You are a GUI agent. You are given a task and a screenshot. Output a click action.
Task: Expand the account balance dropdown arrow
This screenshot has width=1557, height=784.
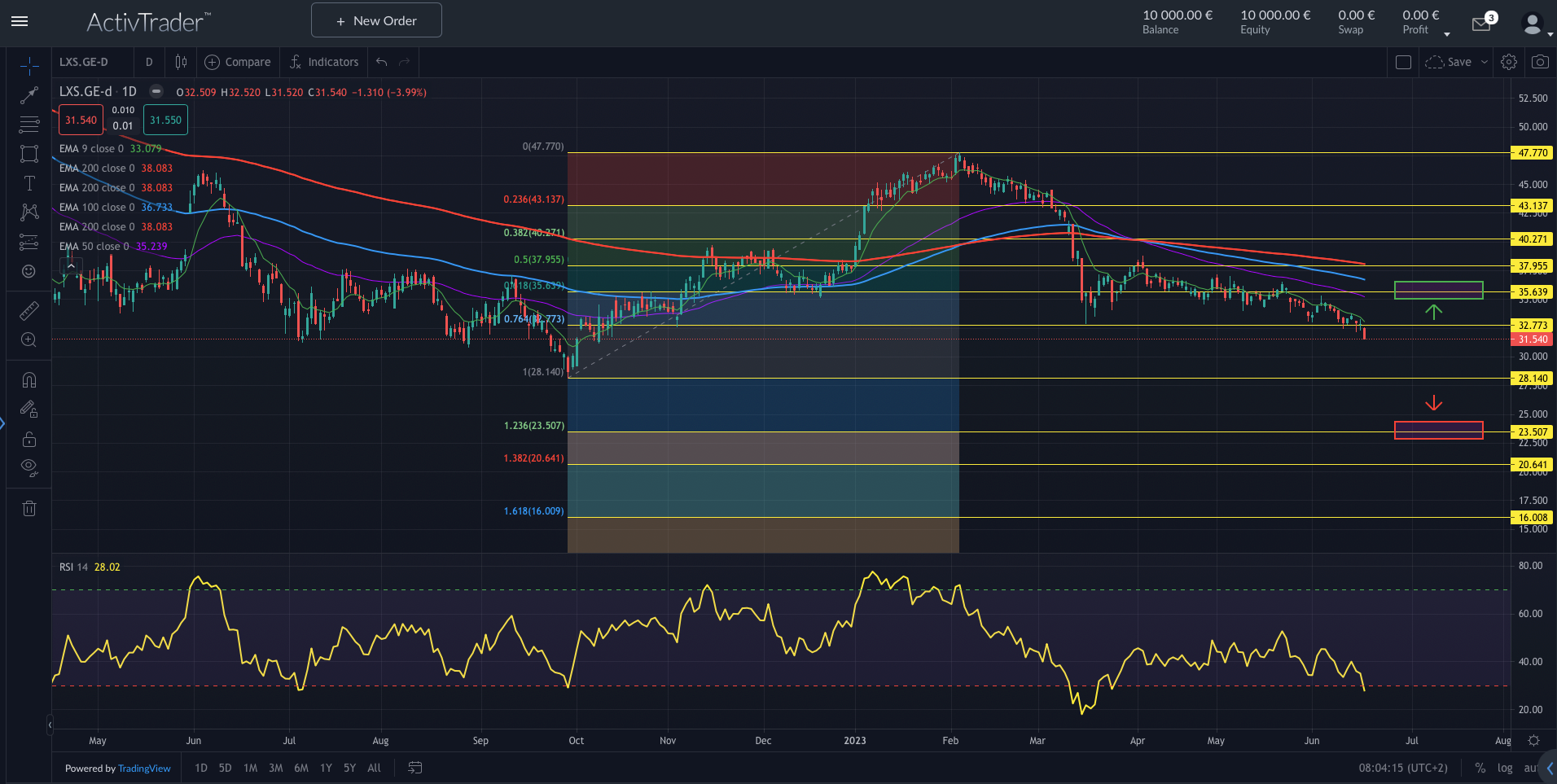pos(1447,34)
